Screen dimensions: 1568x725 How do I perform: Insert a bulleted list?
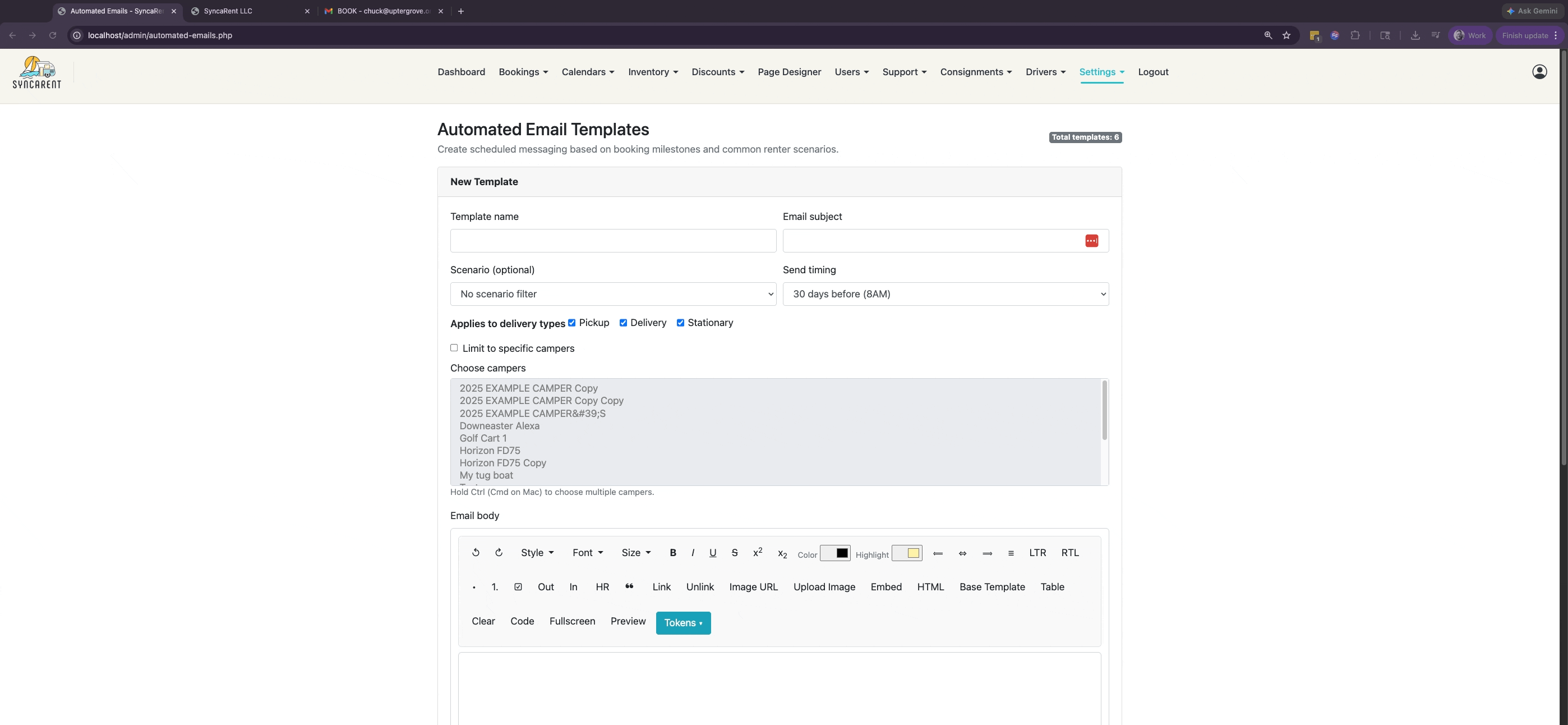pos(473,587)
